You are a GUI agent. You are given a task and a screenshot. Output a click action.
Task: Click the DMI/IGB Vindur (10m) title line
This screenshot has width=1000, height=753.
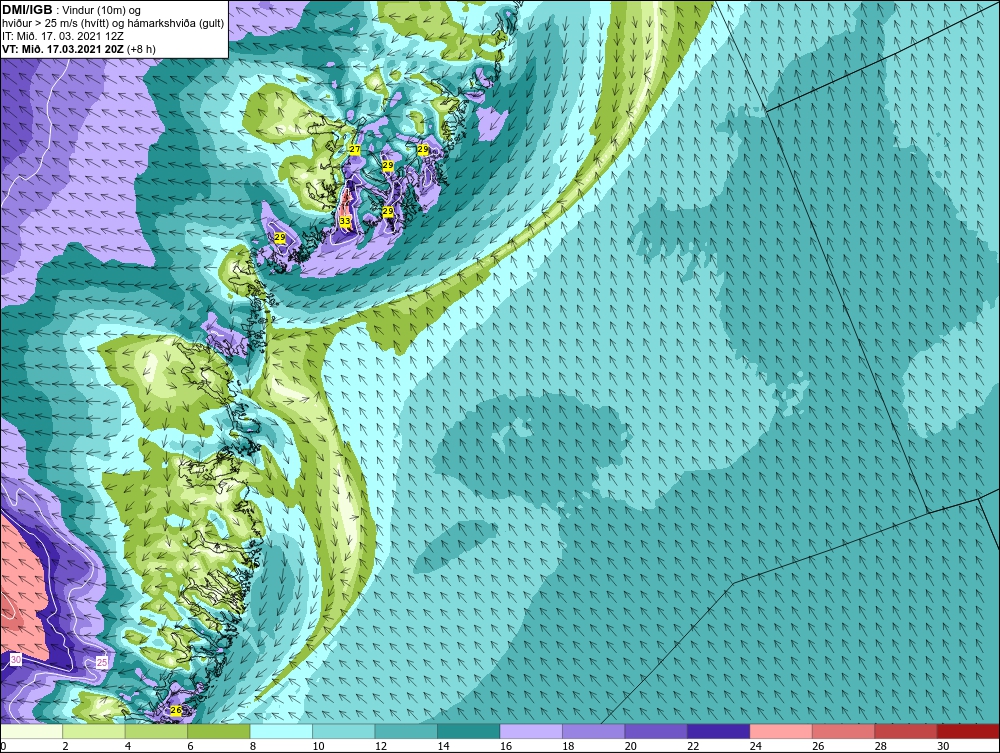point(71,10)
